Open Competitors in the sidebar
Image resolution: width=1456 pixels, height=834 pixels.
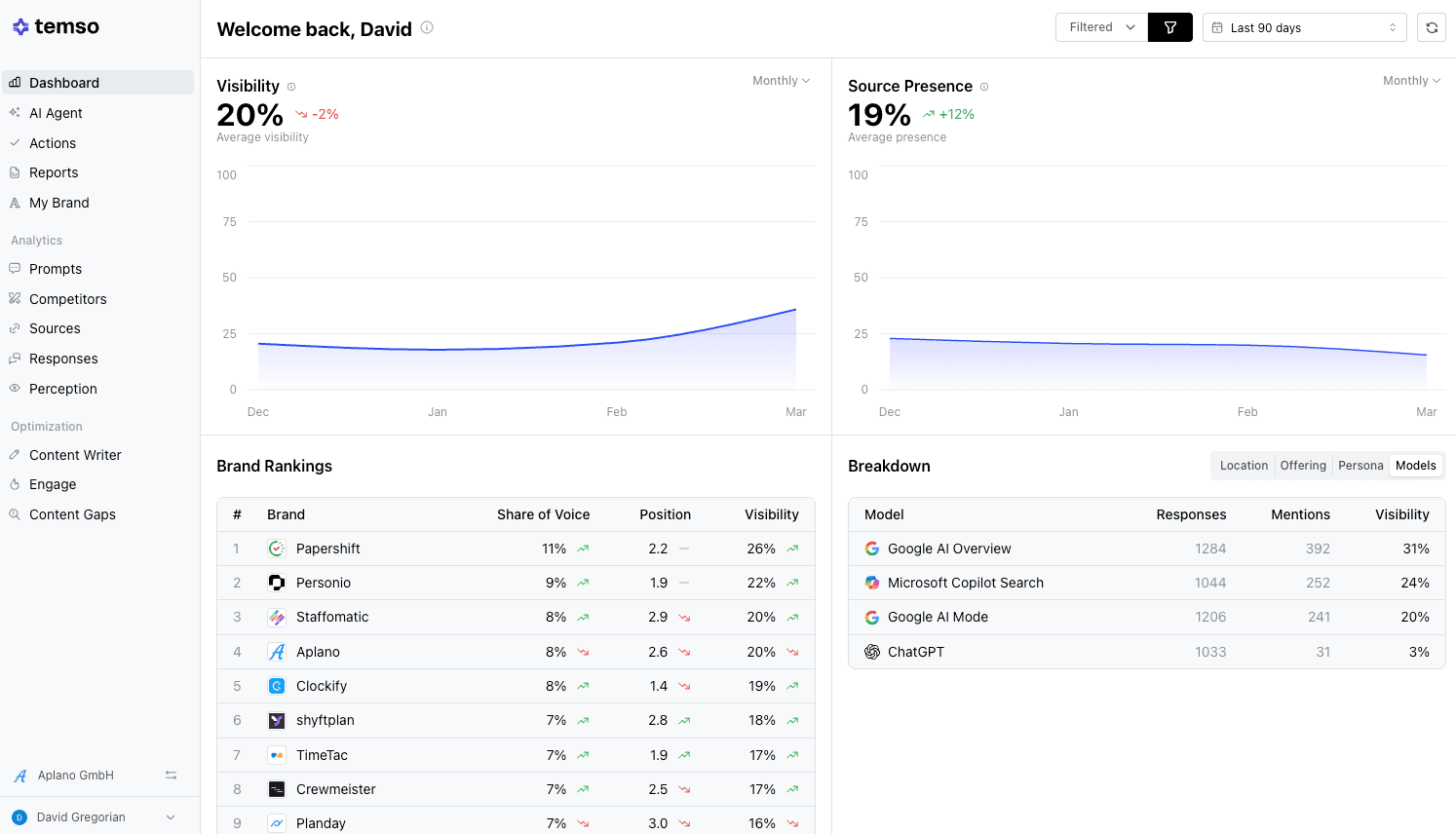coord(67,299)
